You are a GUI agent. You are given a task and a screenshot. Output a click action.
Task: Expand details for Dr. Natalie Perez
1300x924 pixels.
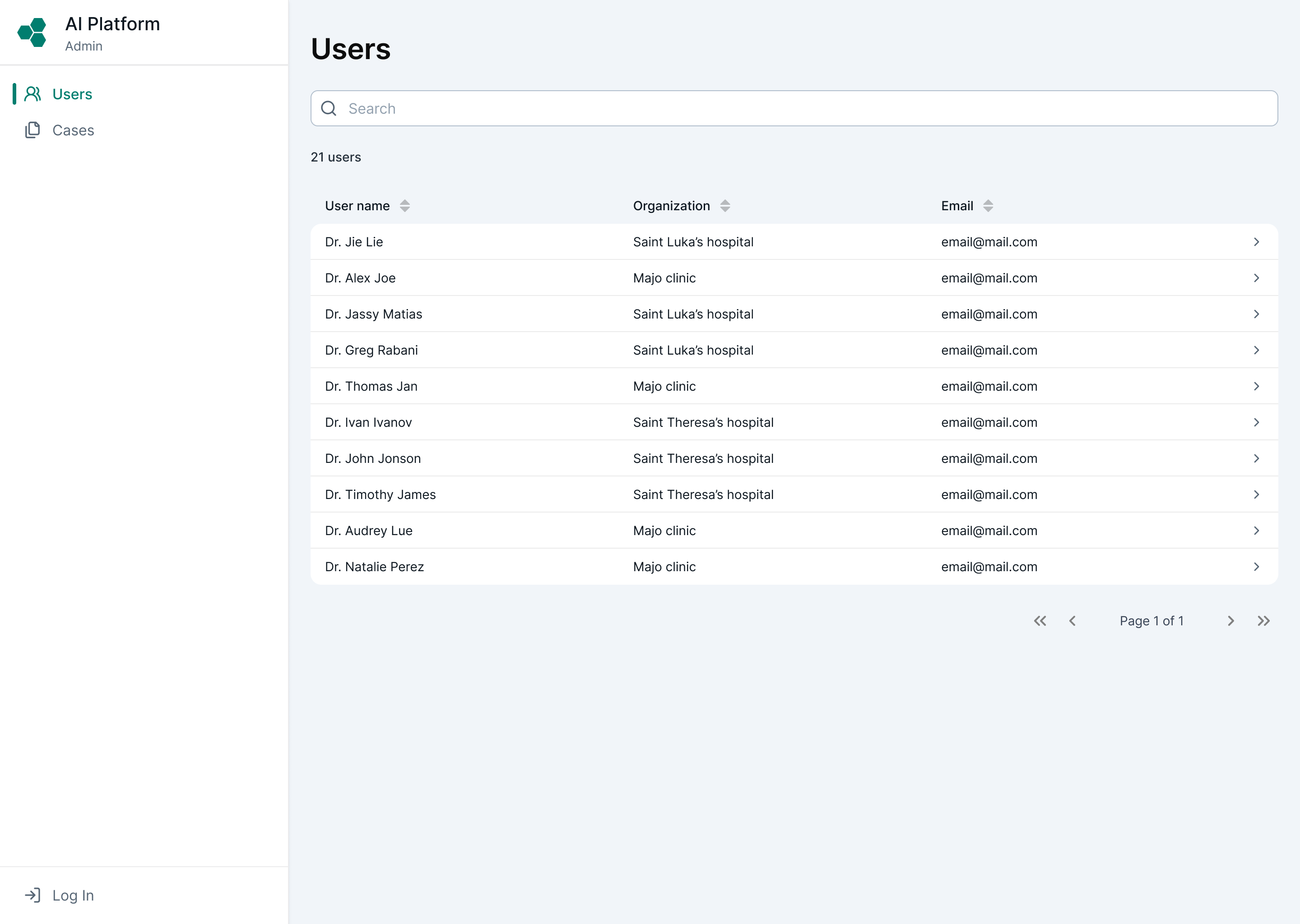point(1257,566)
